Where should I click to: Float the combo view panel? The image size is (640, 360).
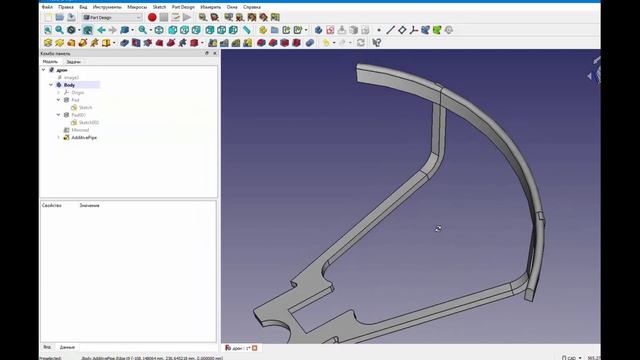pos(207,53)
